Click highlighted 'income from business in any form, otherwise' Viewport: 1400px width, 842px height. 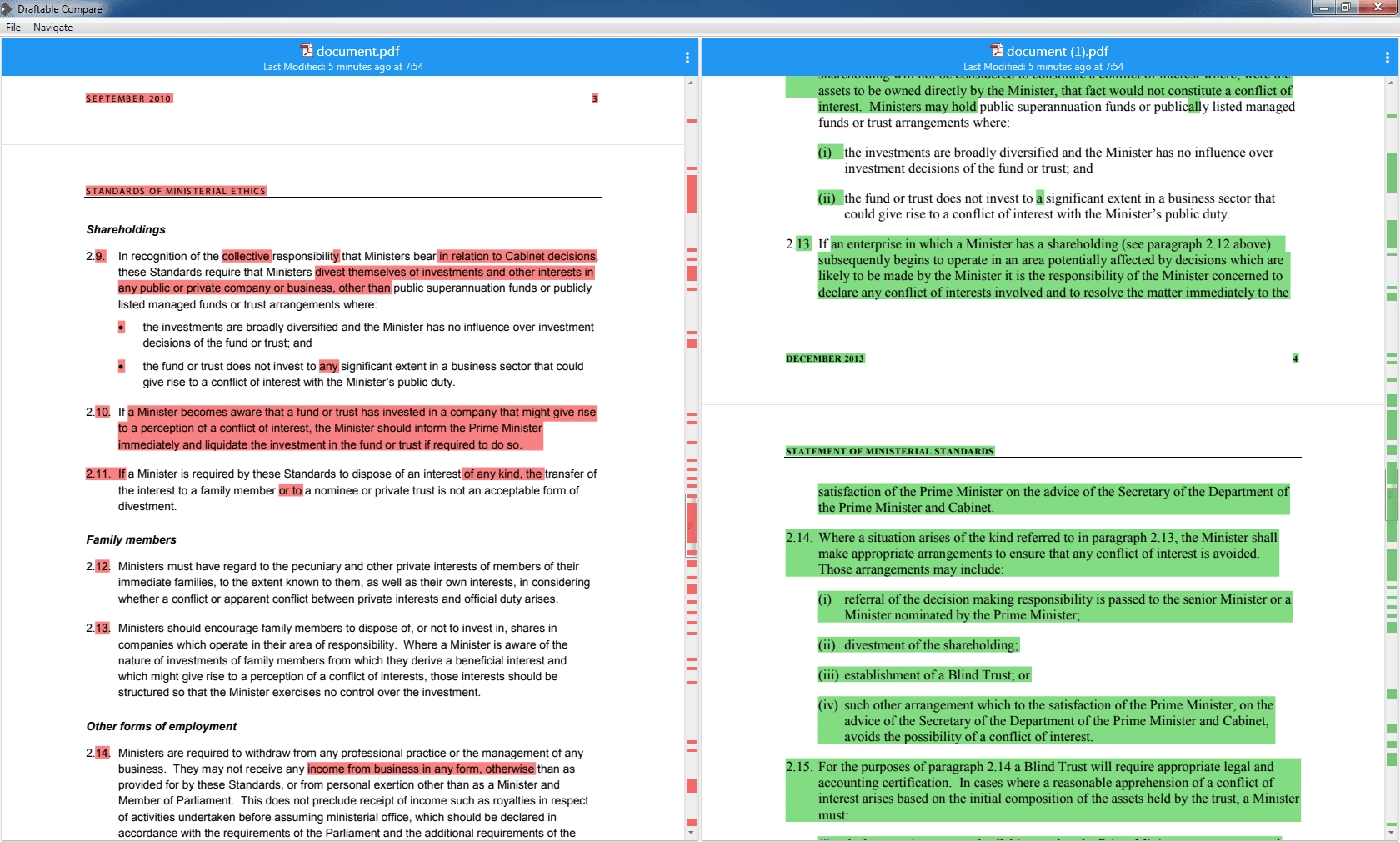421,769
